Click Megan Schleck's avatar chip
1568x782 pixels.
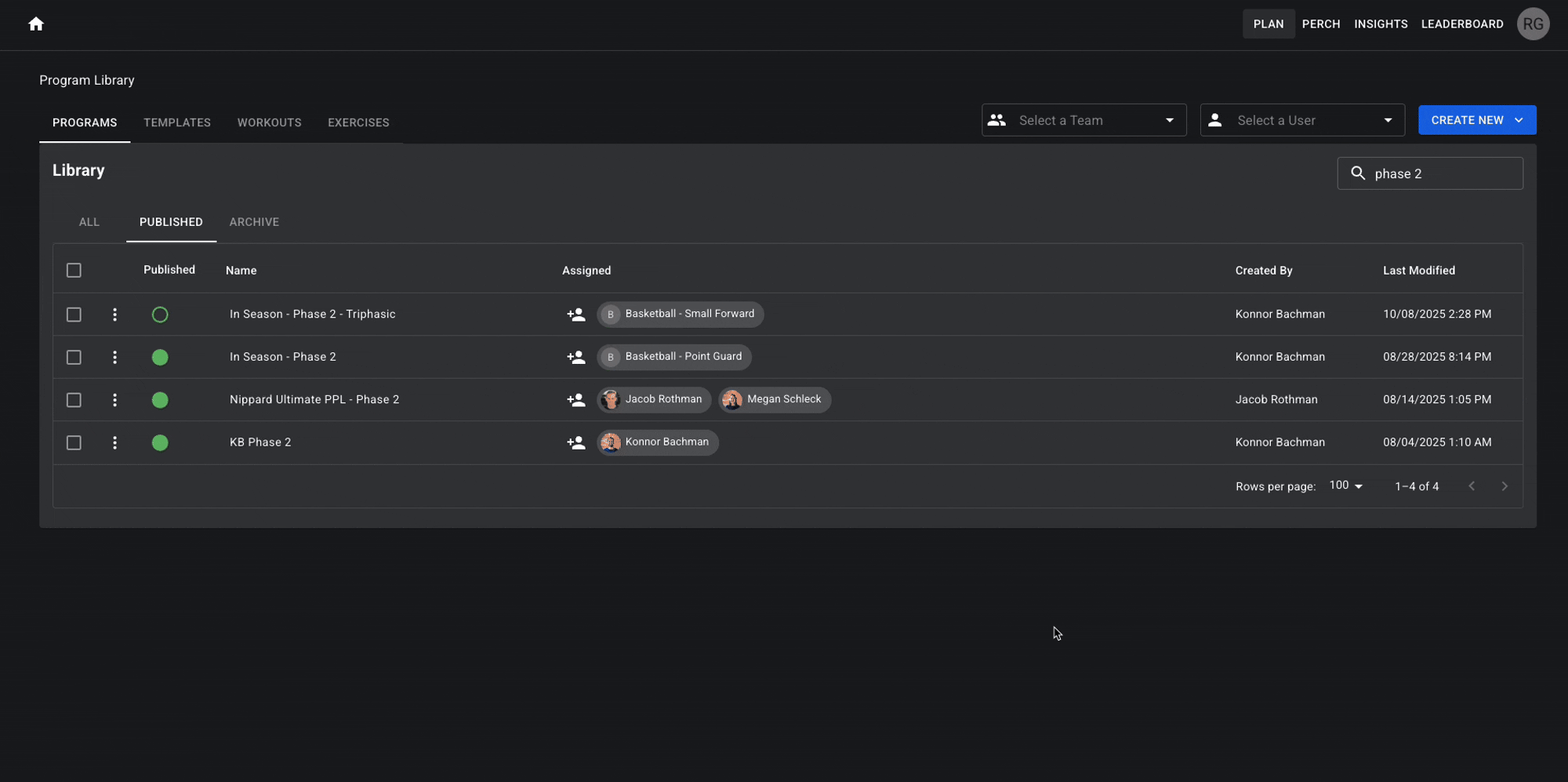[x=775, y=399]
